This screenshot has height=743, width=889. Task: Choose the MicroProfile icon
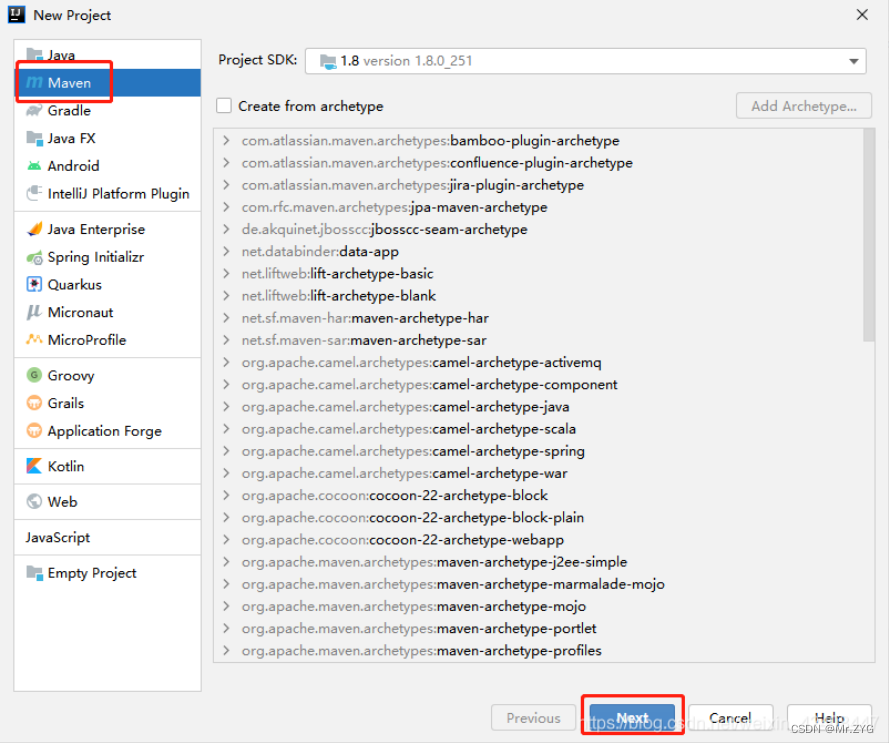pos(35,340)
